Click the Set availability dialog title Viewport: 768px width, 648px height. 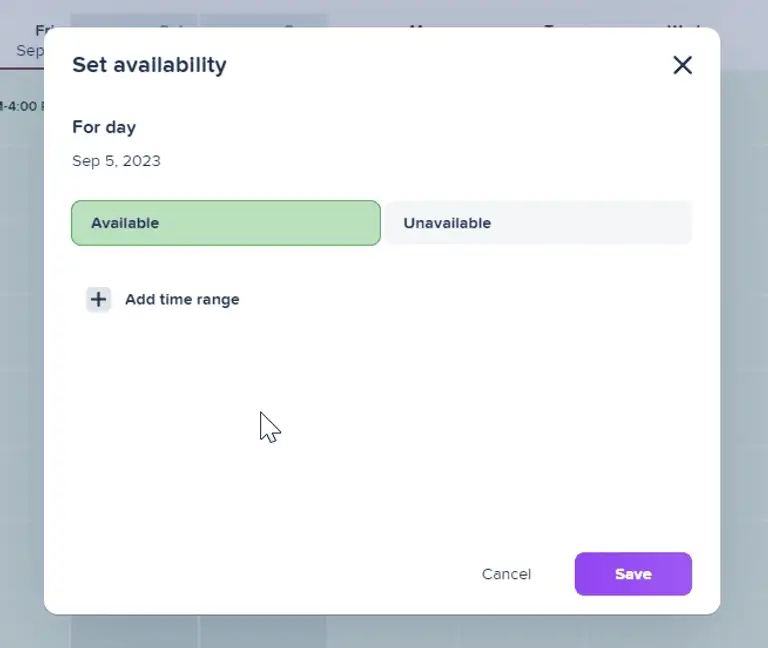click(x=149, y=65)
